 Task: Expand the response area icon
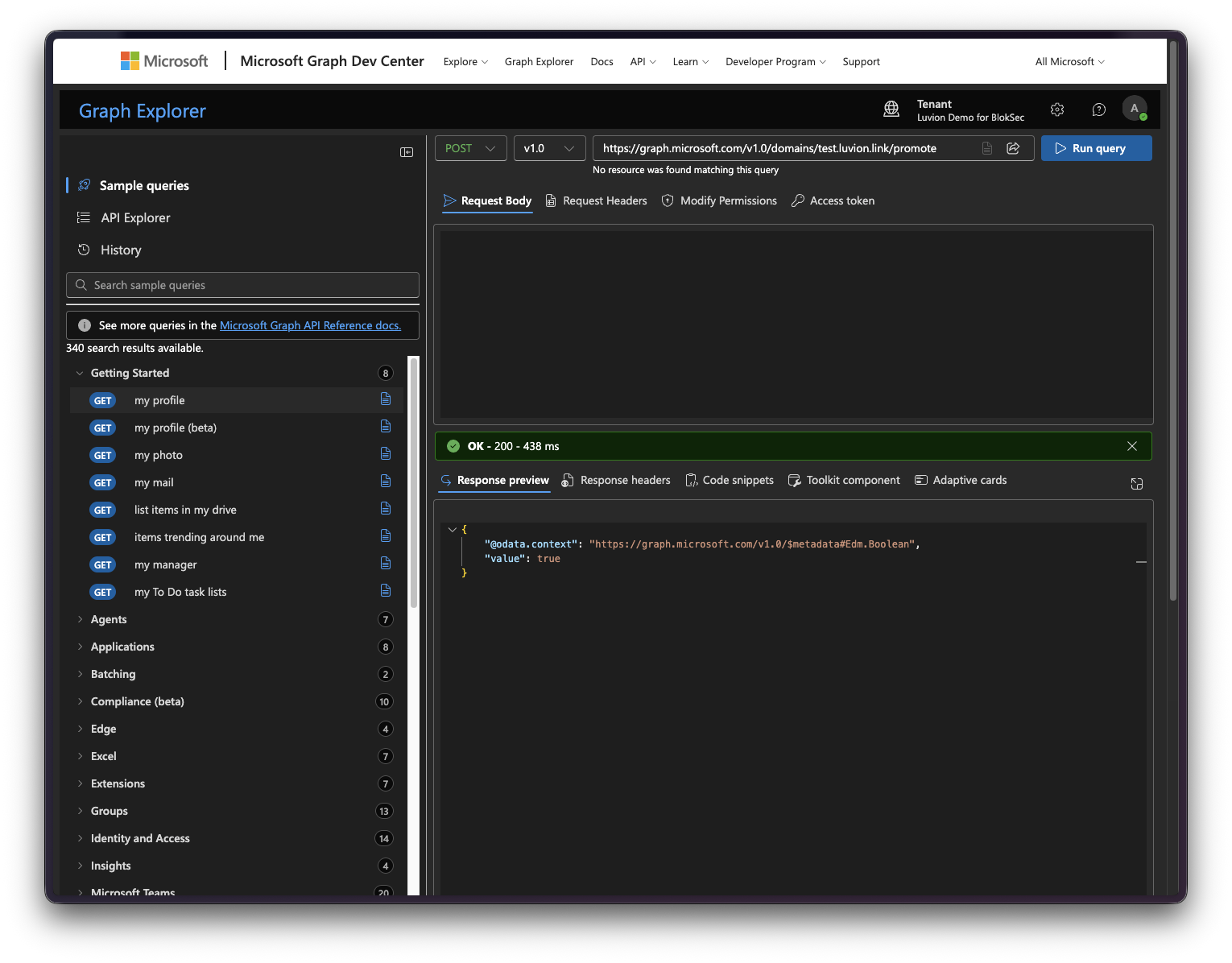(x=1137, y=483)
